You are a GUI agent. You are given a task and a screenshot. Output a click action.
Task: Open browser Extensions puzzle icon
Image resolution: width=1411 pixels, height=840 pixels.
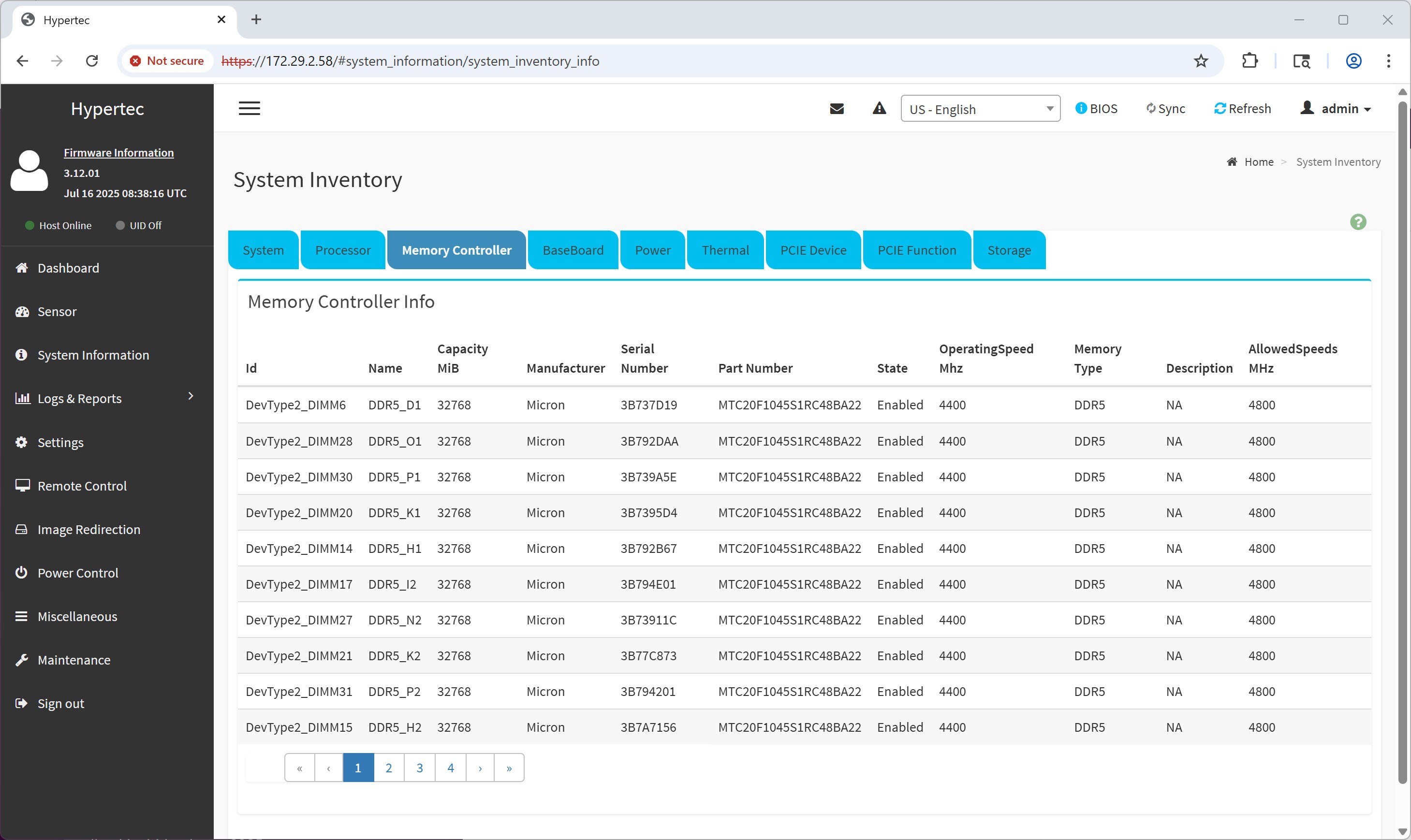(1249, 61)
